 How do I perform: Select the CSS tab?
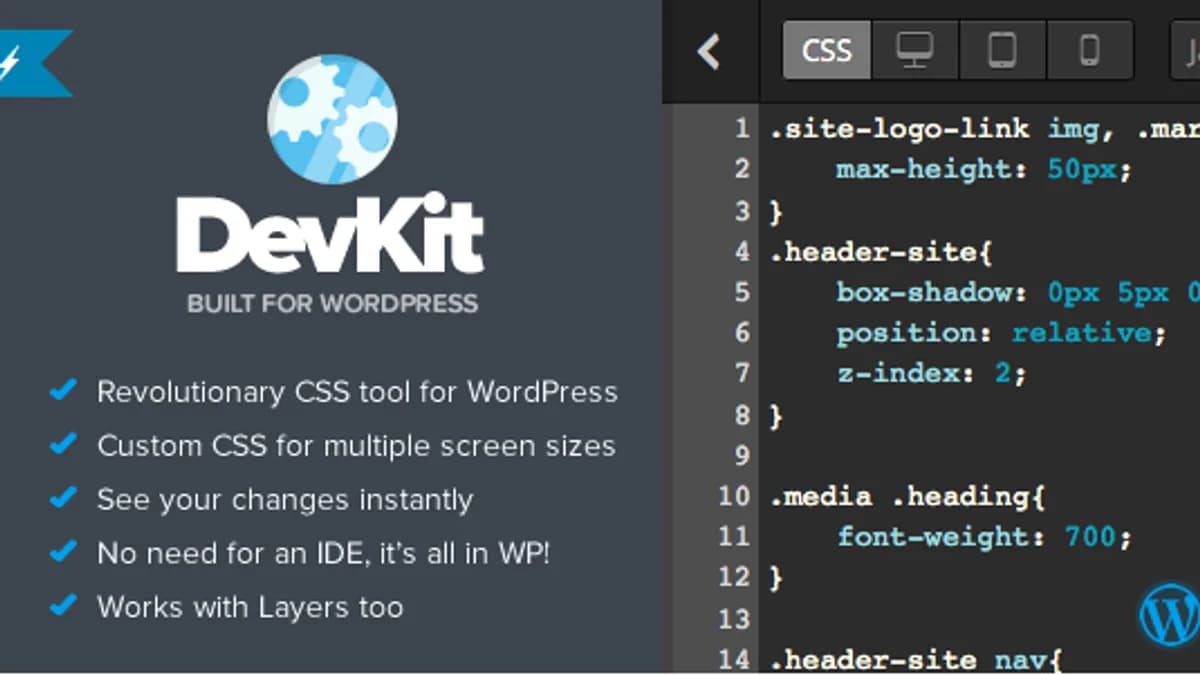point(827,50)
